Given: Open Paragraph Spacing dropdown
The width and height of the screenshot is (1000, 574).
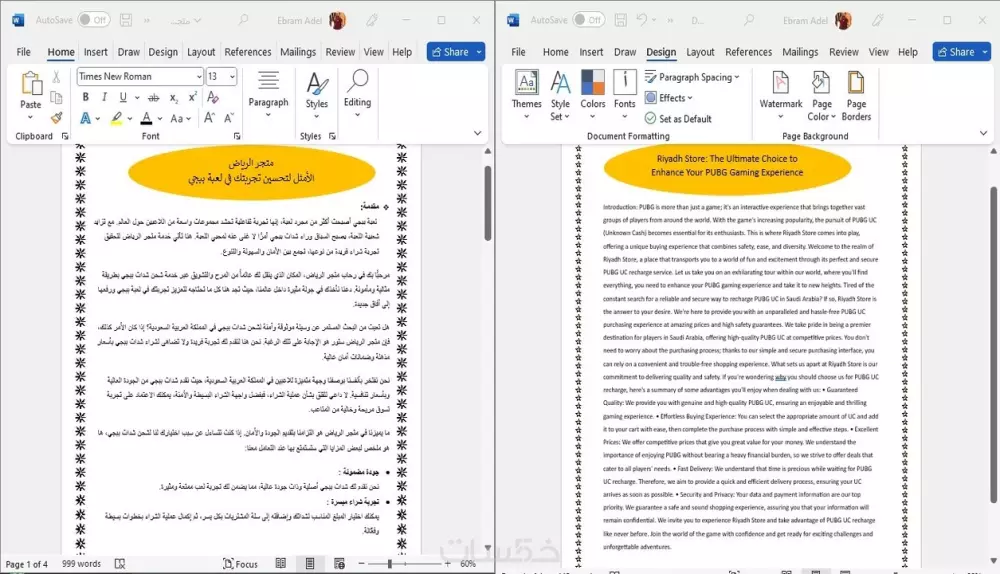Looking at the screenshot, I should (x=692, y=77).
